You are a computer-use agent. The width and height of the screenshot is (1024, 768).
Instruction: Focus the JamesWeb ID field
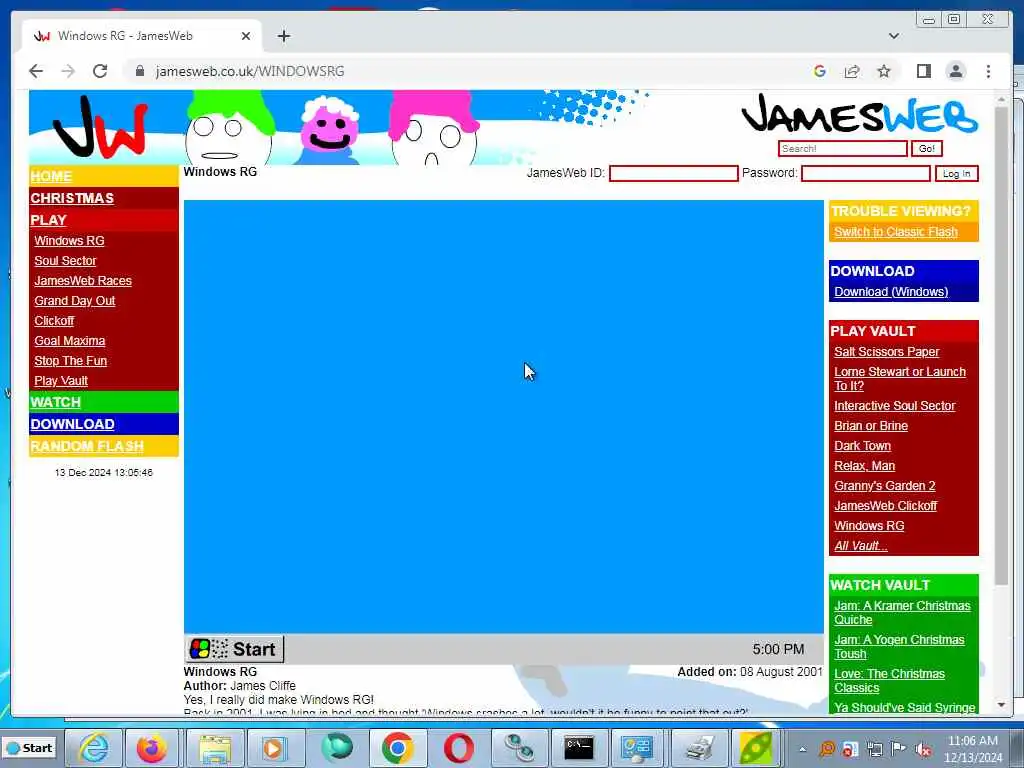click(673, 173)
